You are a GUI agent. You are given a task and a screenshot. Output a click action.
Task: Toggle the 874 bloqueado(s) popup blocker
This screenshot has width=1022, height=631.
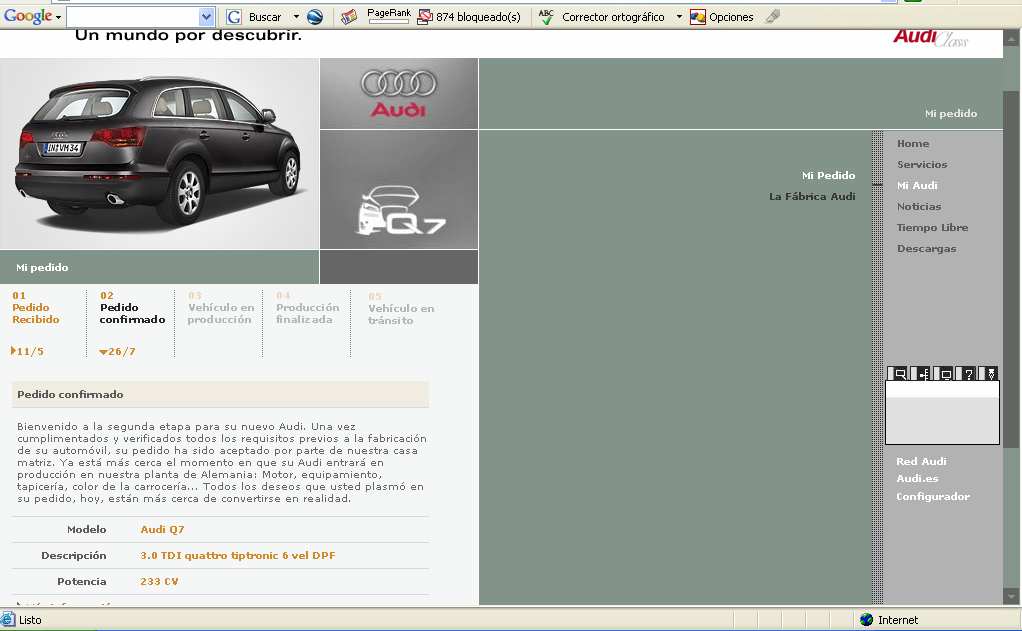469,17
